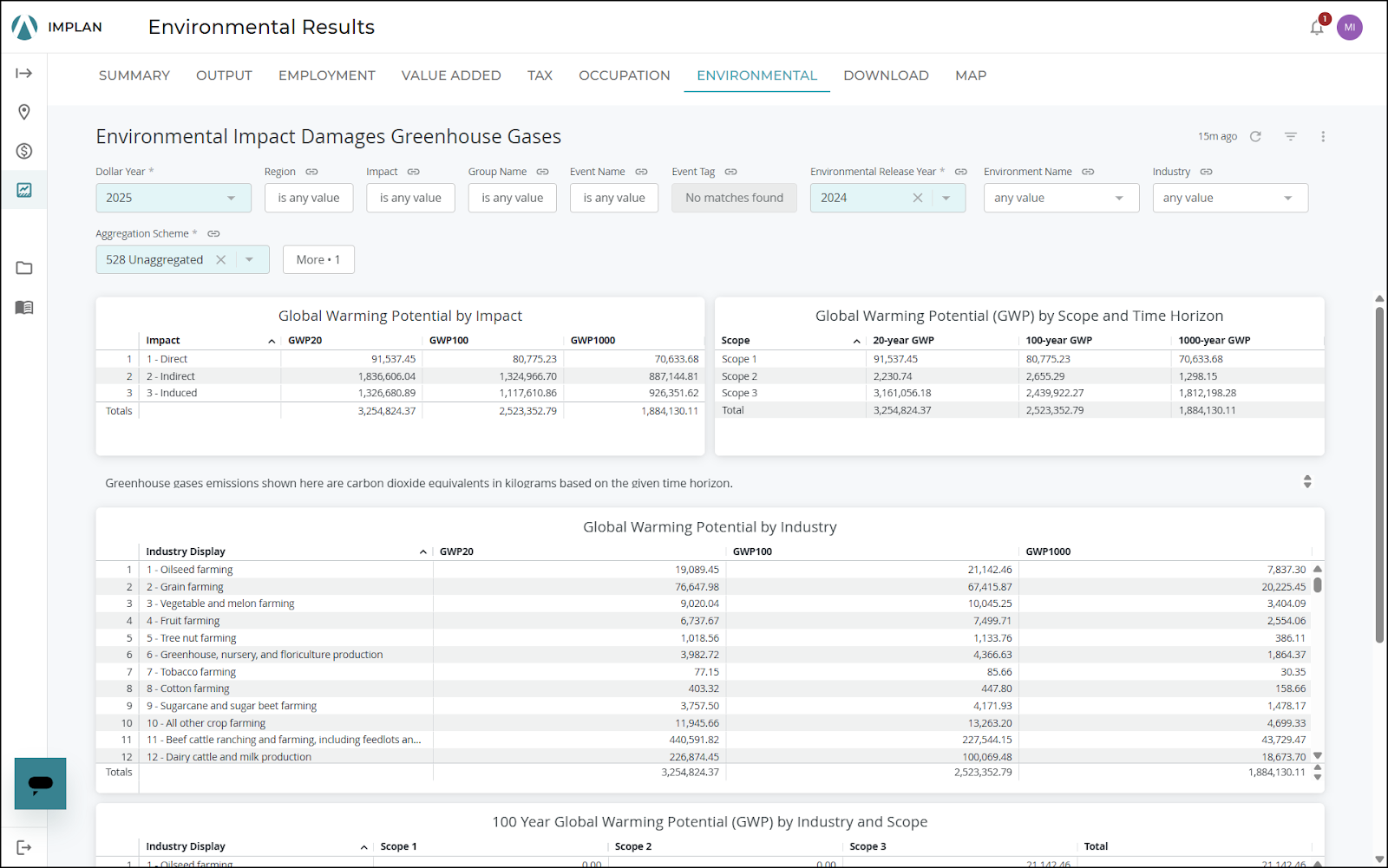Toggle the link icon beside Impact filter
This screenshot has width=1388, height=868.
tap(415, 172)
